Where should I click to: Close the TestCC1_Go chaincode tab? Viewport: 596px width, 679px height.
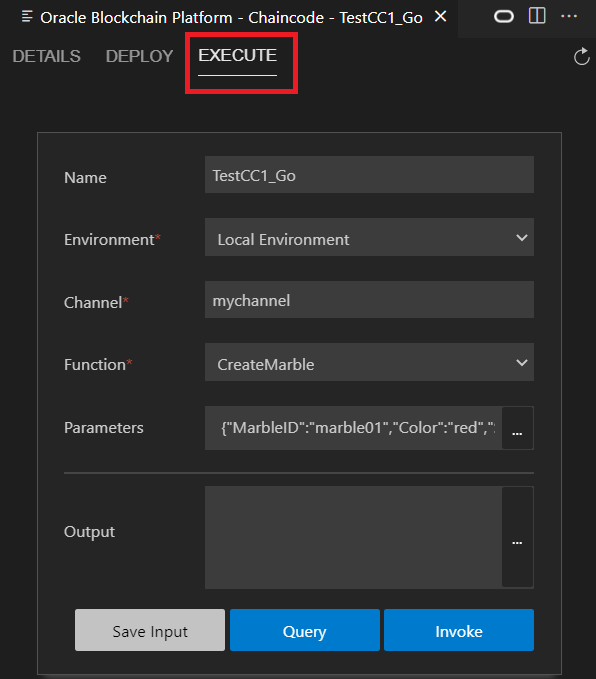[440, 17]
